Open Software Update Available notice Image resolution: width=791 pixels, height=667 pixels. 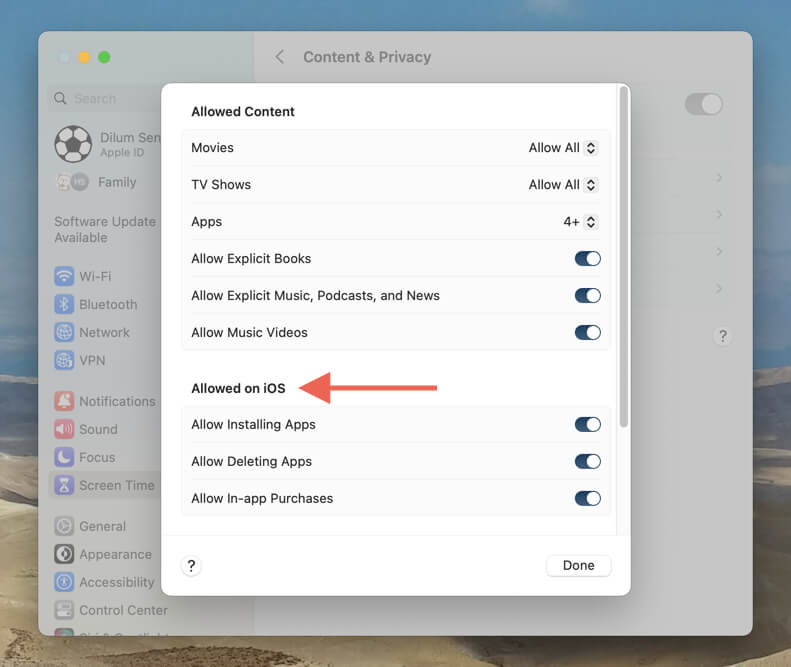click(105, 230)
